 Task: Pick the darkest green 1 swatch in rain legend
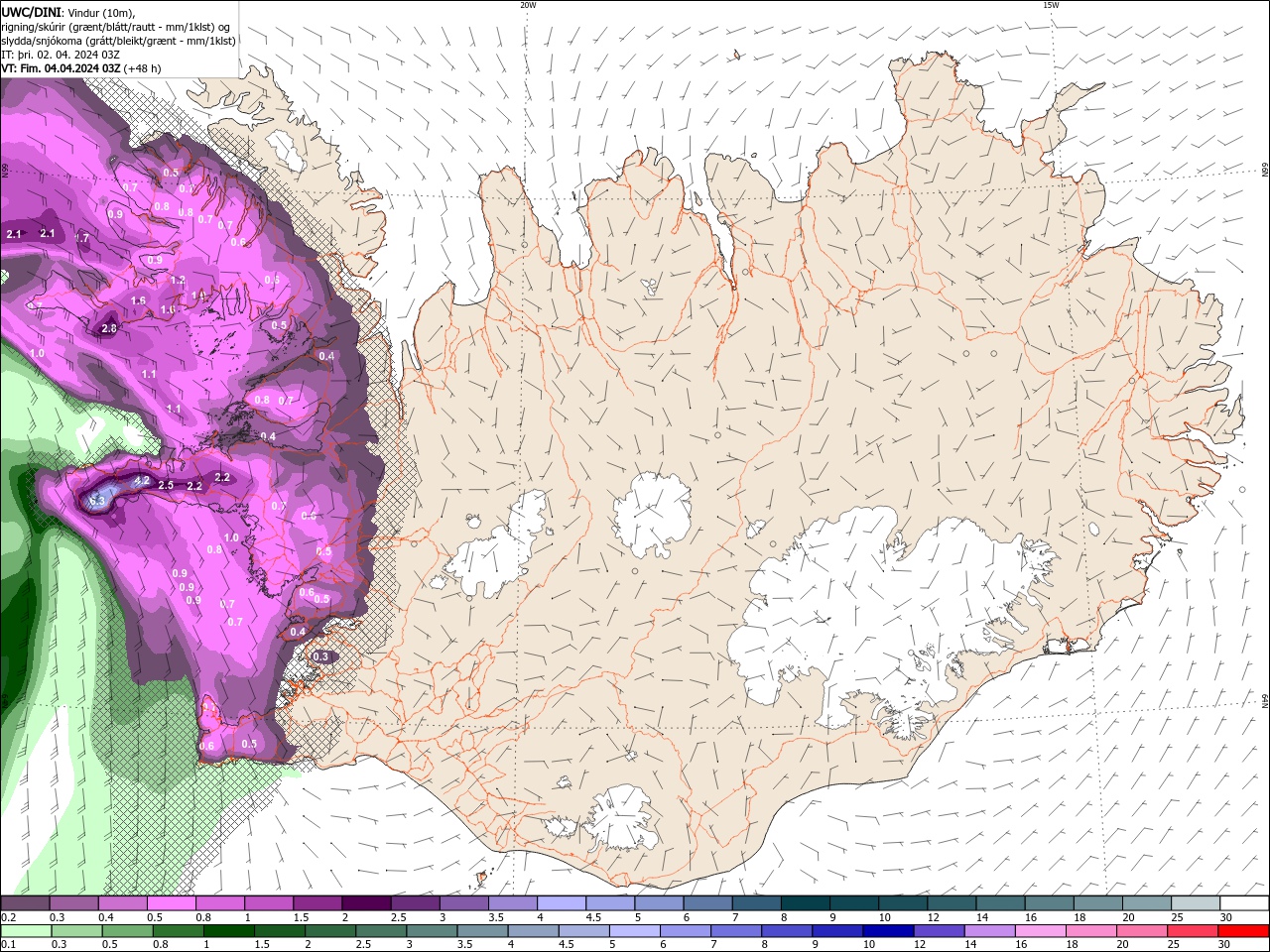click(x=228, y=931)
